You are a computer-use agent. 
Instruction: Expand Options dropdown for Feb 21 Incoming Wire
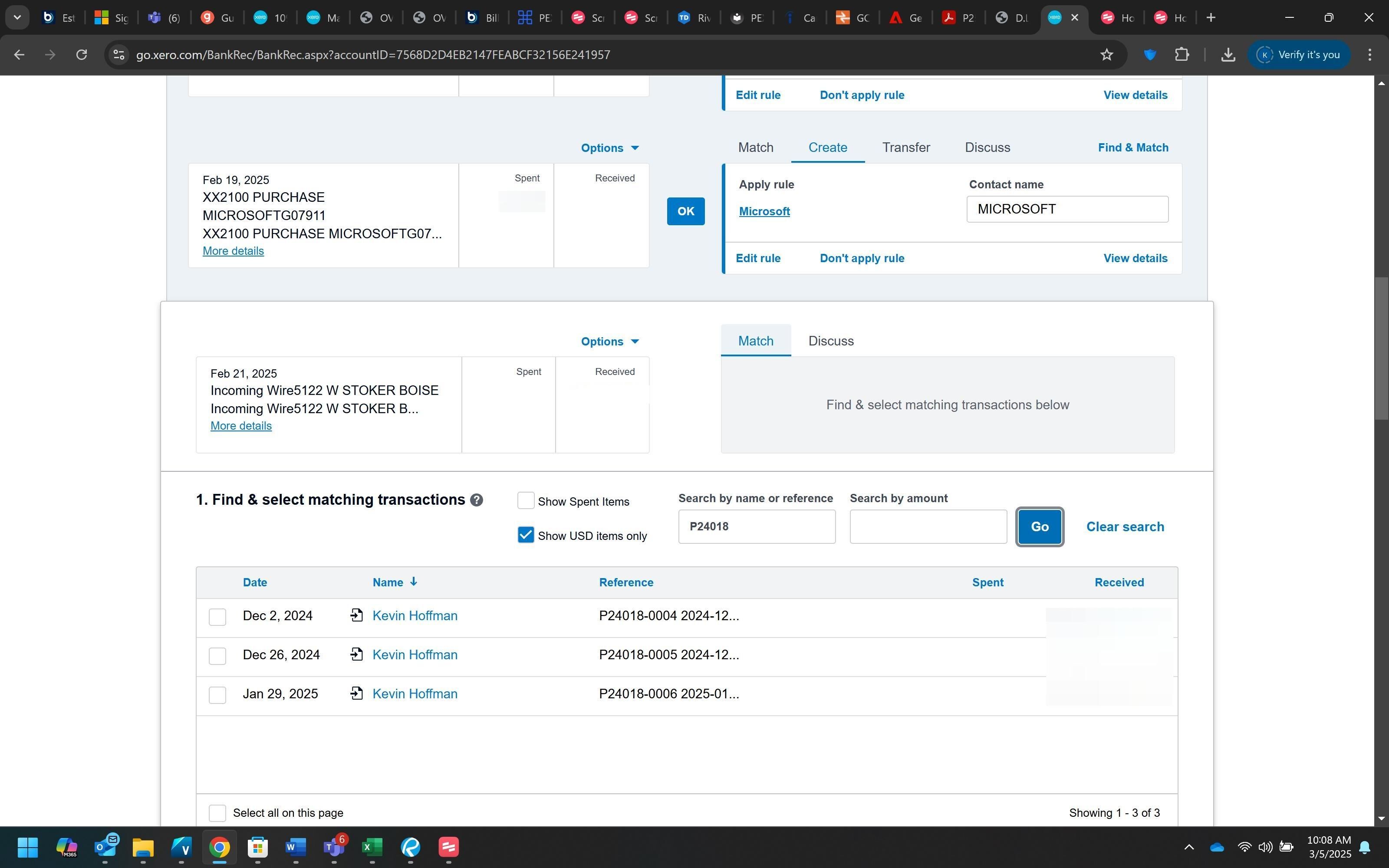point(609,342)
